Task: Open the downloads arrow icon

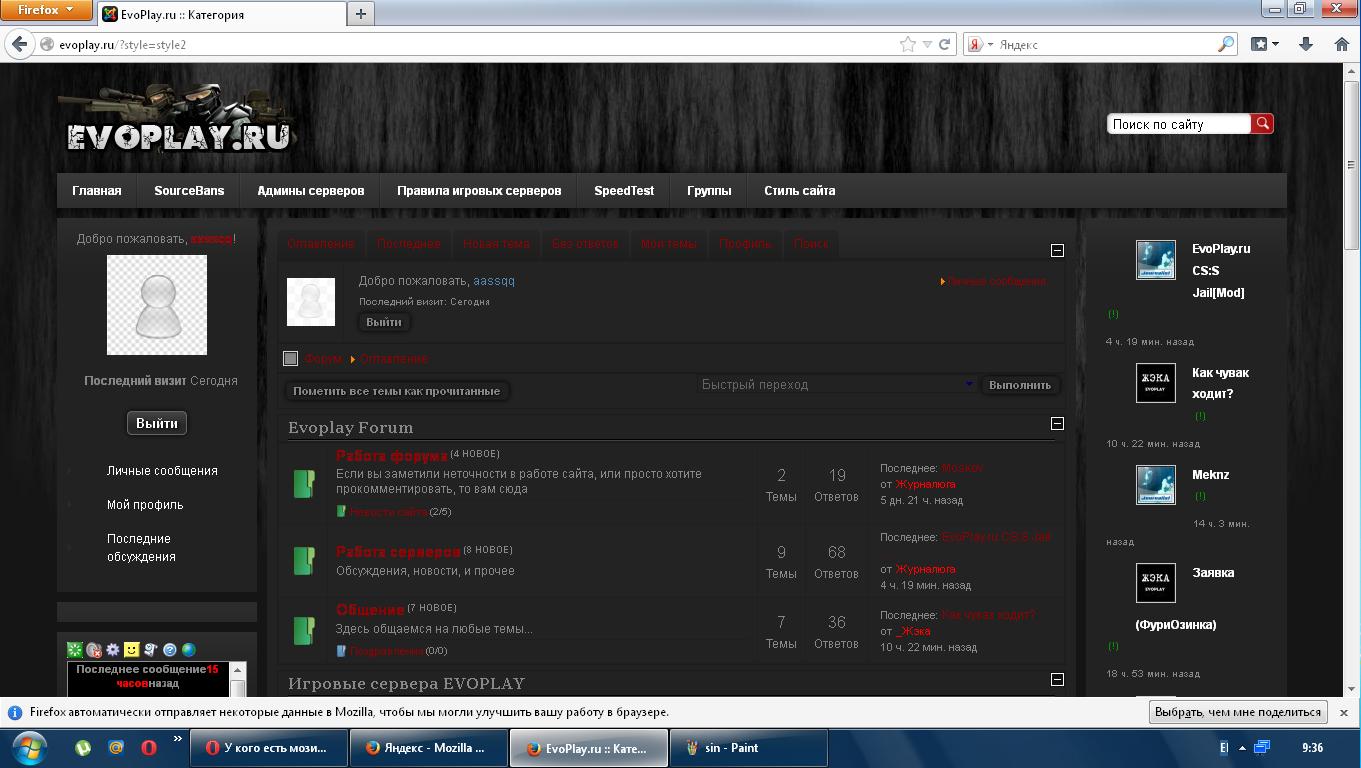Action: (x=1306, y=44)
